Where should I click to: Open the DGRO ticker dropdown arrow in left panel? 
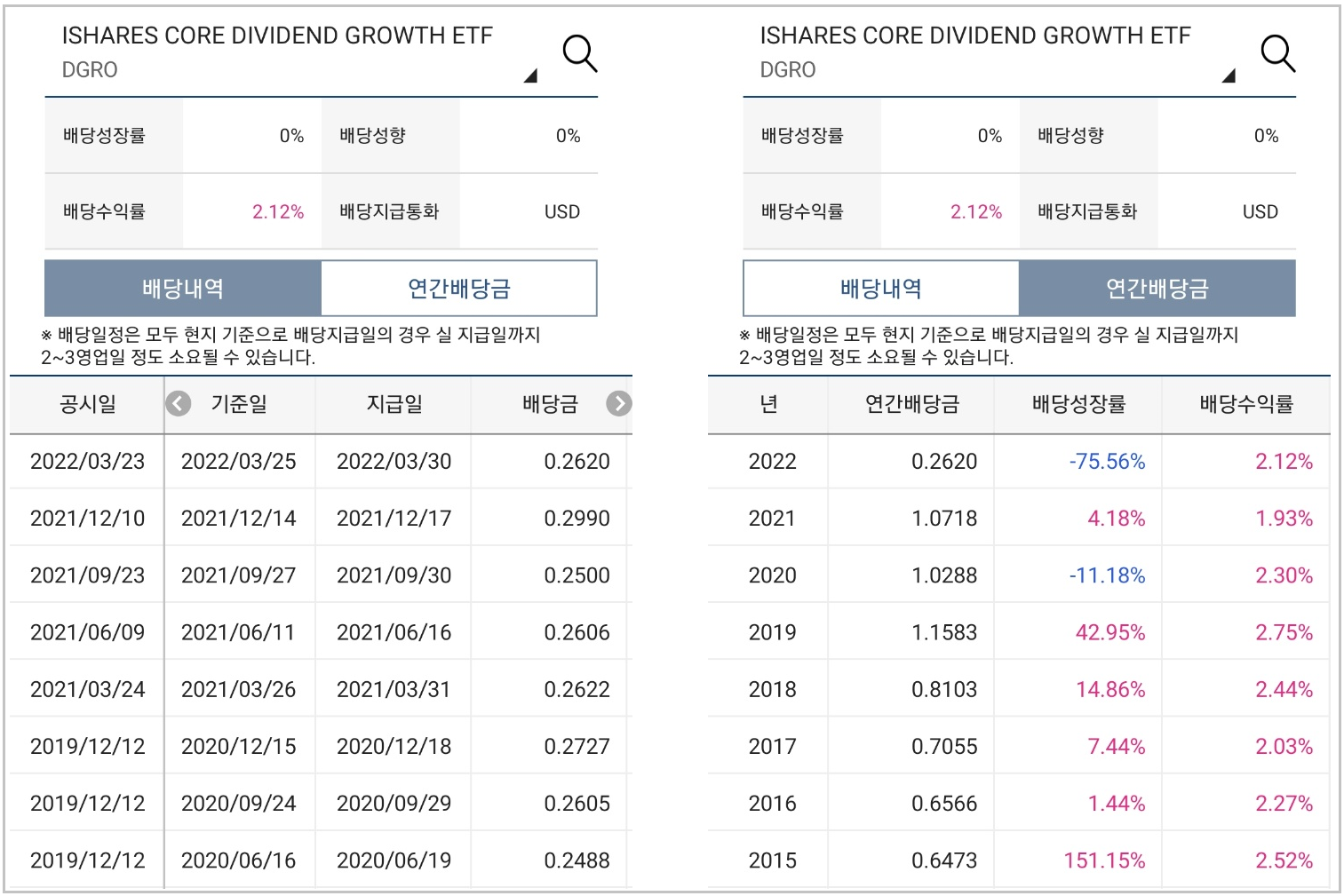[530, 75]
